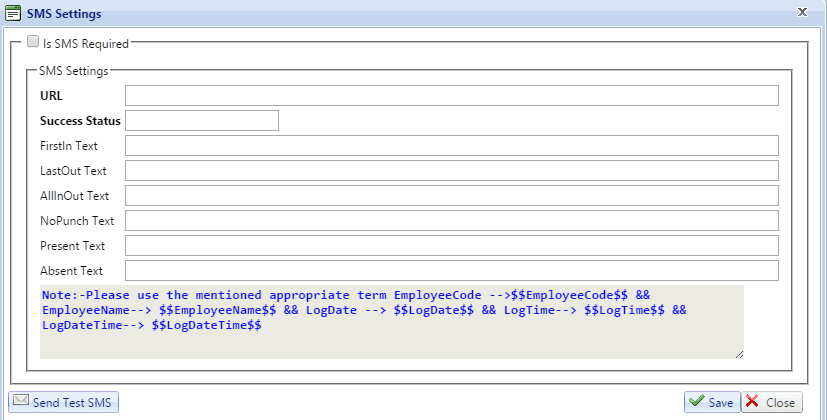Save the SMS settings
This screenshot has width=827, height=420.
pos(713,402)
